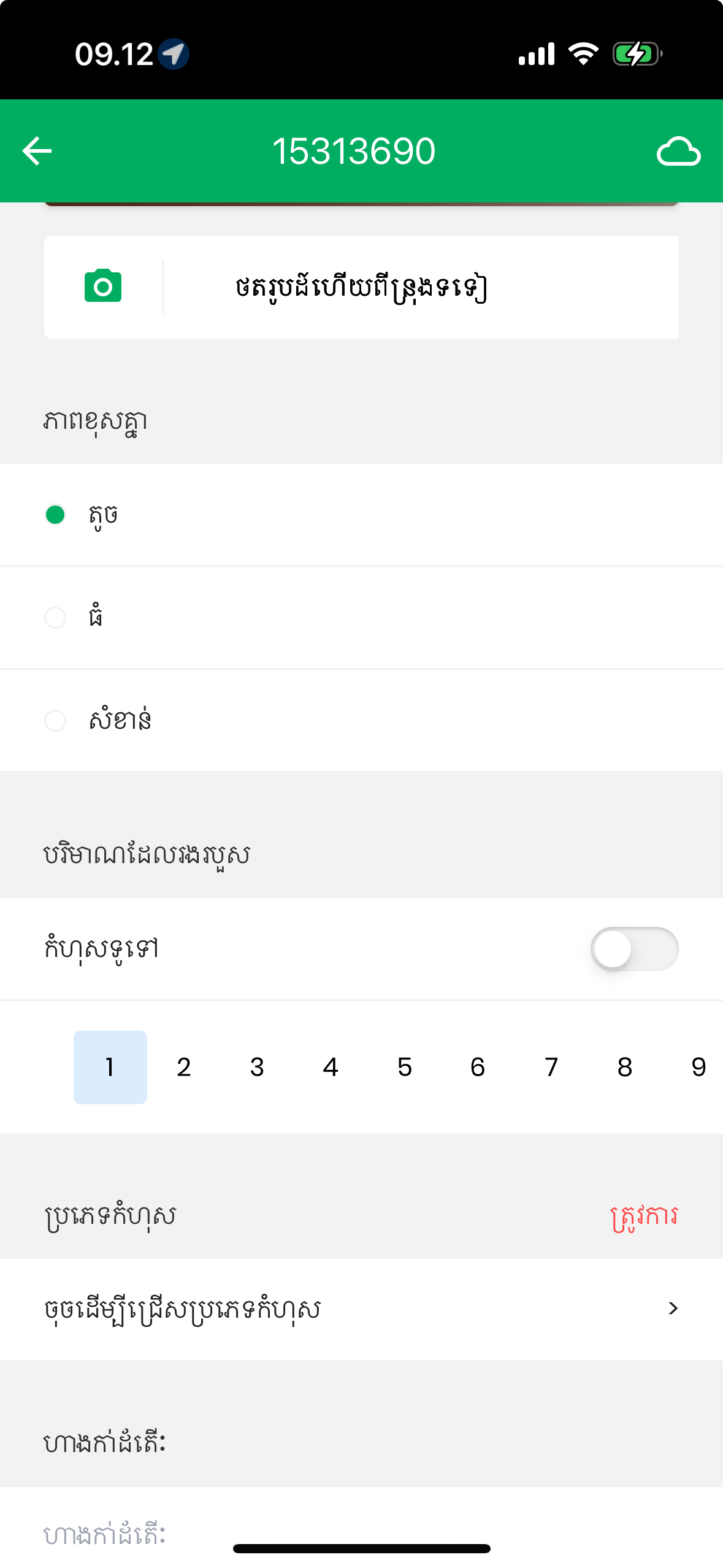723x1568 pixels.
Task: Select the តូច severity radio option
Action: point(55,515)
